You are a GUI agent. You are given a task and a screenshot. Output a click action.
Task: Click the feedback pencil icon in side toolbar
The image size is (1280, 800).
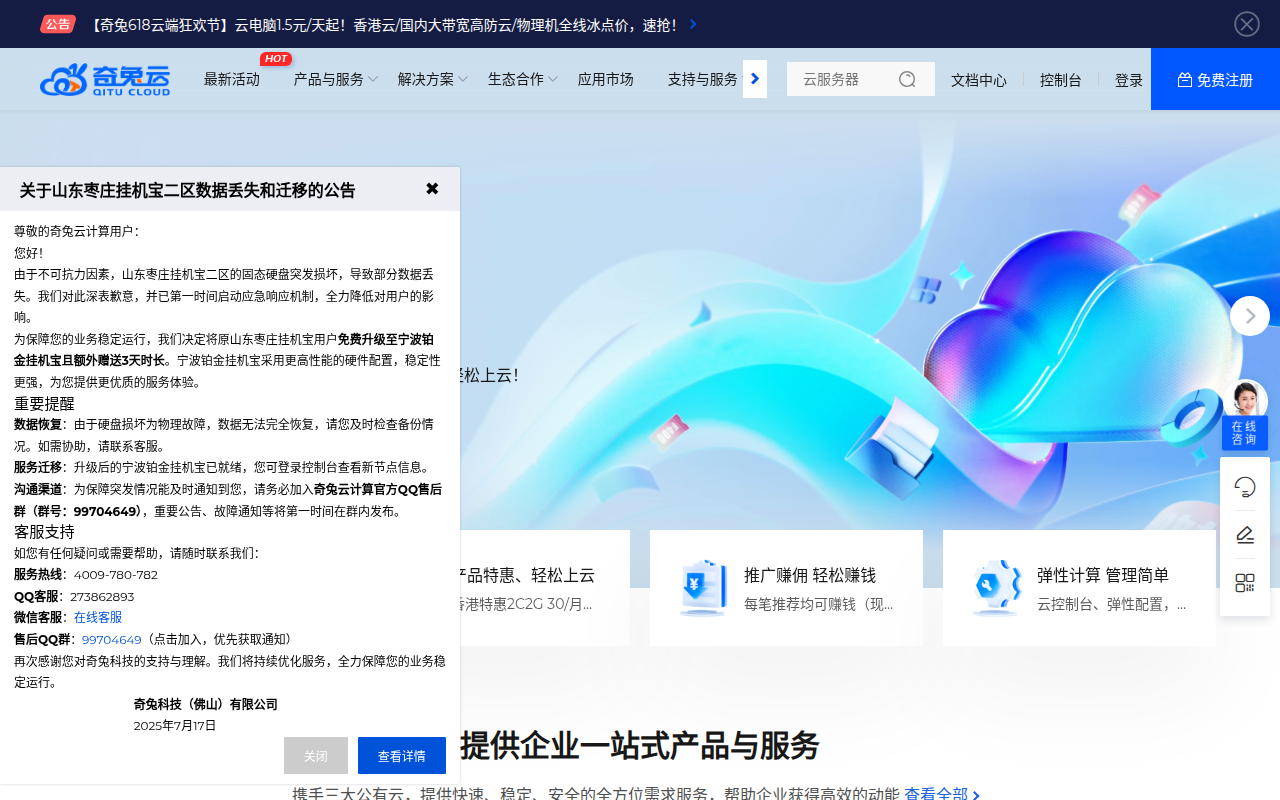pos(1245,535)
